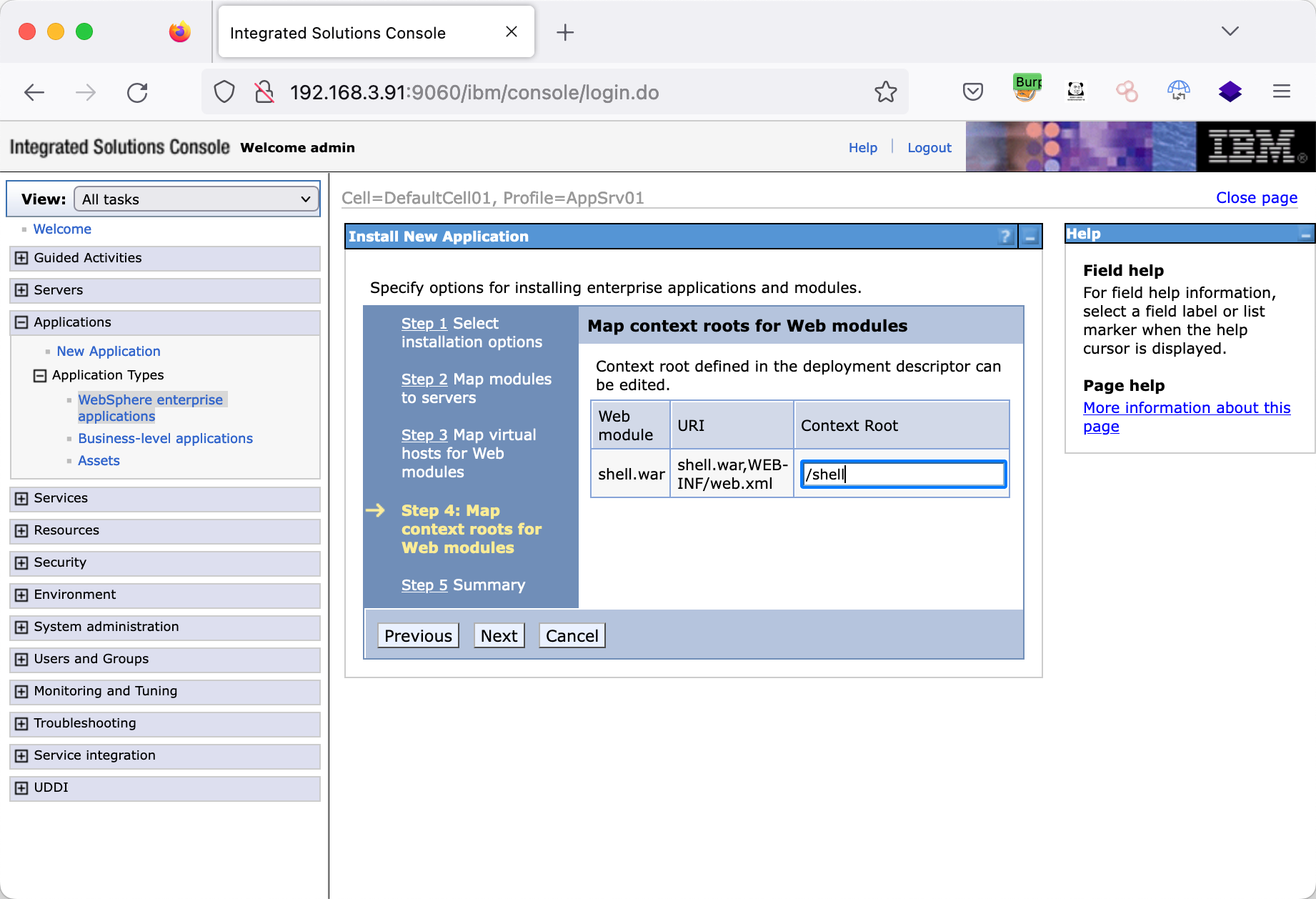The height and width of the screenshot is (899, 1316).
Task: Click the insecure connection padlock icon
Action: (x=264, y=92)
